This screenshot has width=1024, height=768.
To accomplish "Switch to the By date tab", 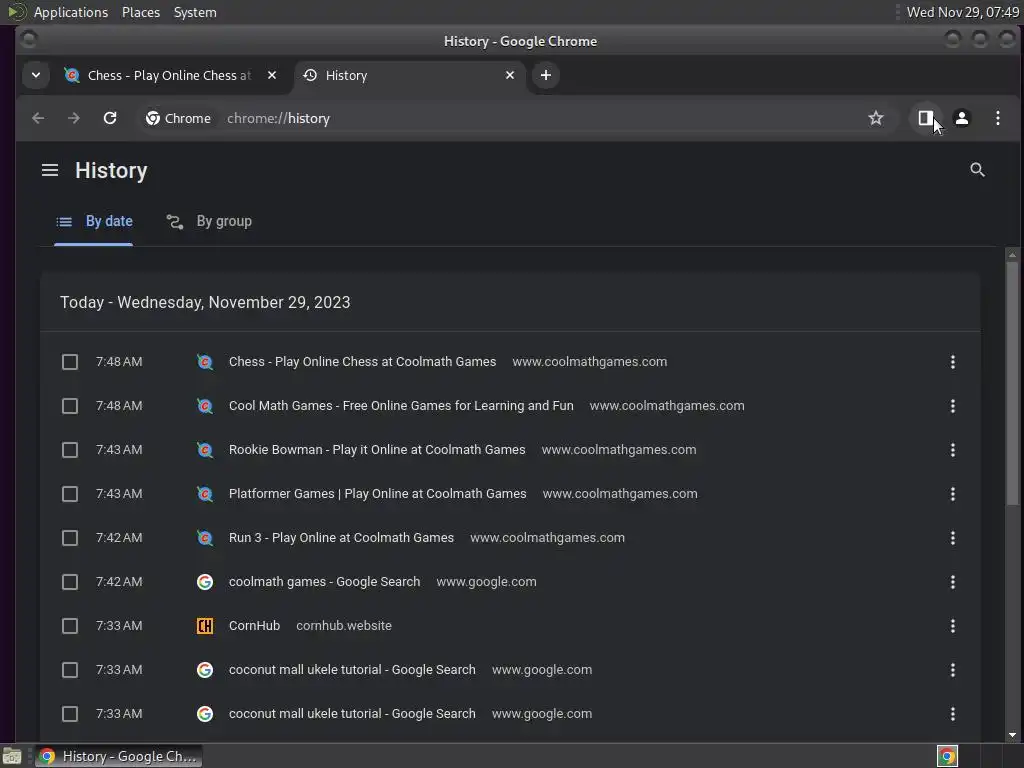I will 94,221.
